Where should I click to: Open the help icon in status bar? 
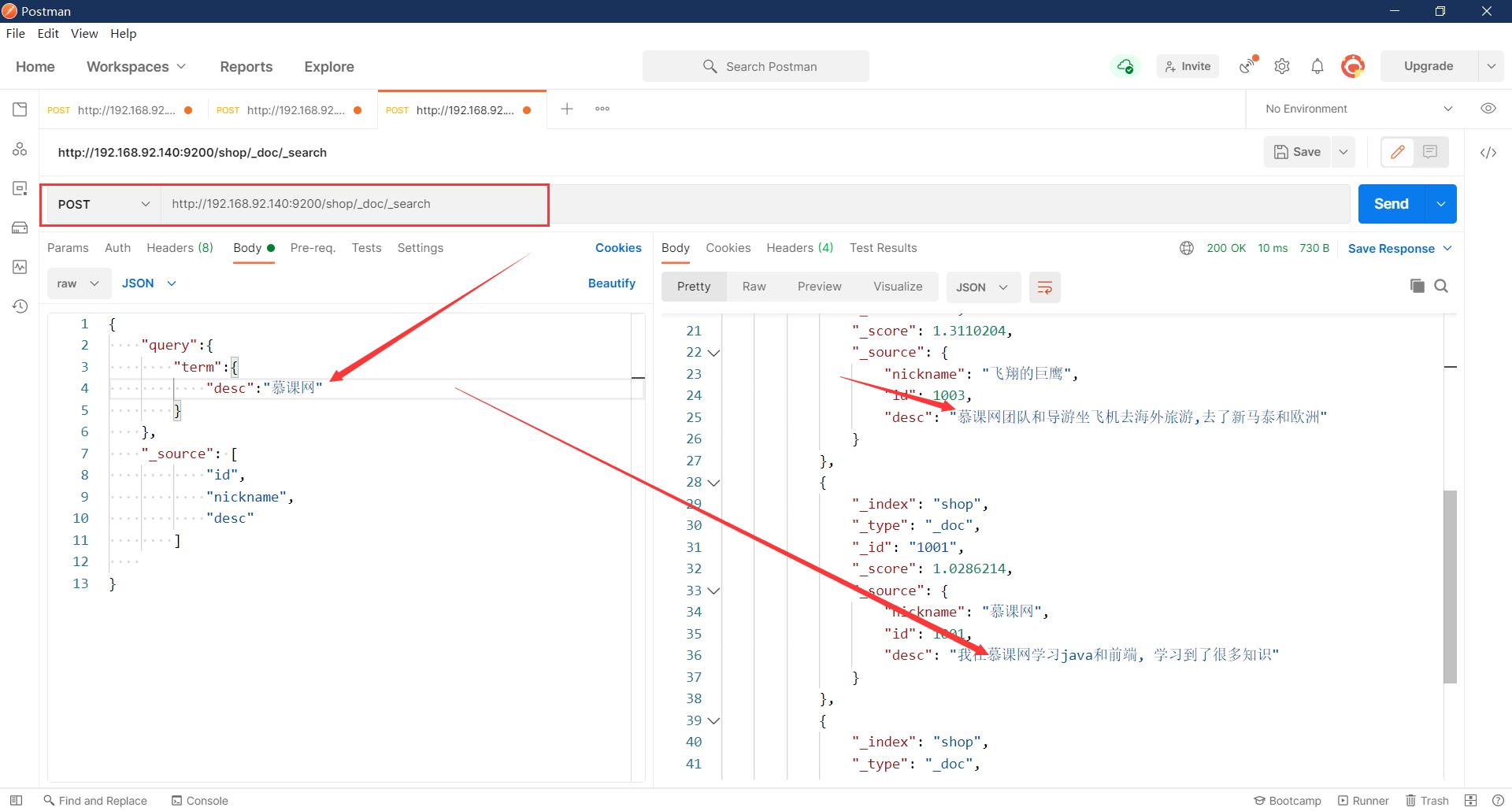(x=1498, y=800)
